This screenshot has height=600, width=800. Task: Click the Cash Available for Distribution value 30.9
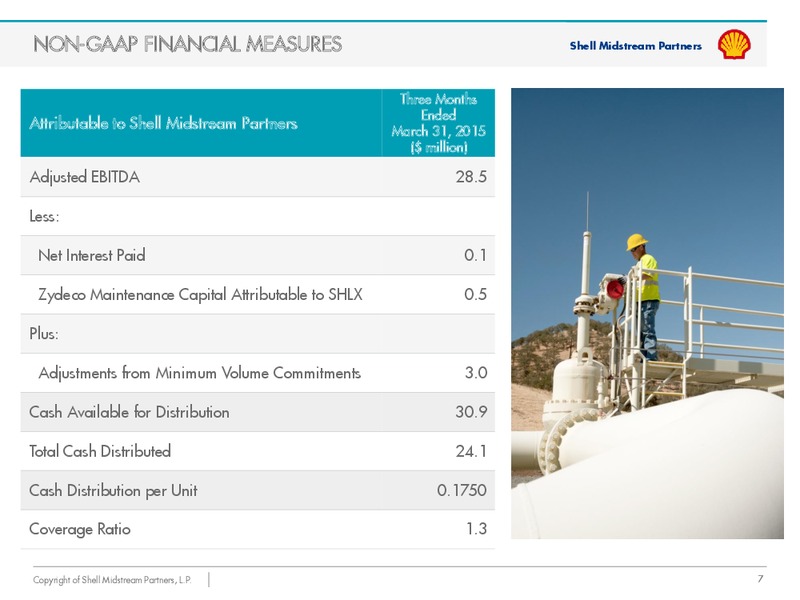click(471, 412)
